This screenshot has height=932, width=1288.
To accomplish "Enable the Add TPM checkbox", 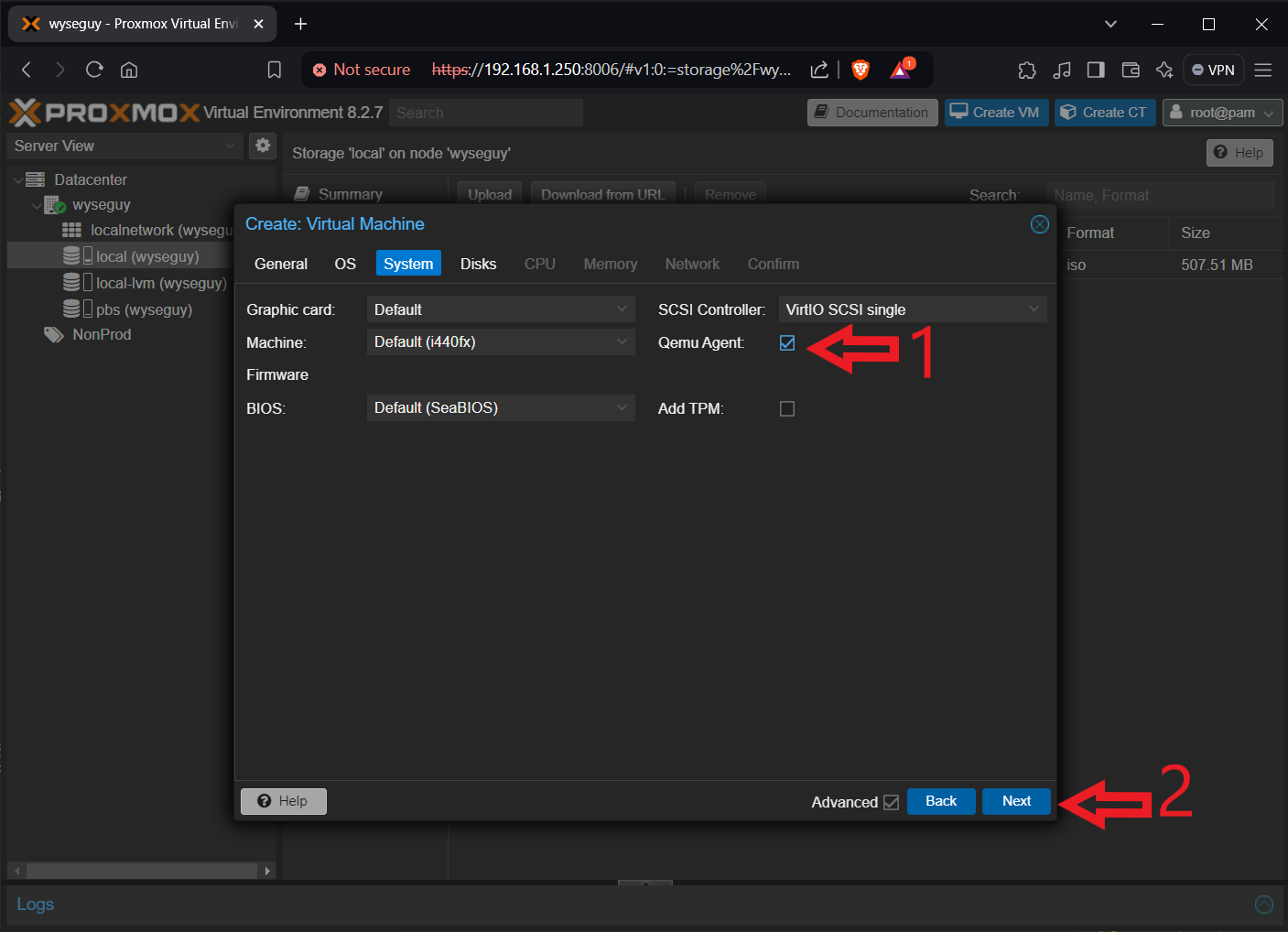I will pos(787,408).
